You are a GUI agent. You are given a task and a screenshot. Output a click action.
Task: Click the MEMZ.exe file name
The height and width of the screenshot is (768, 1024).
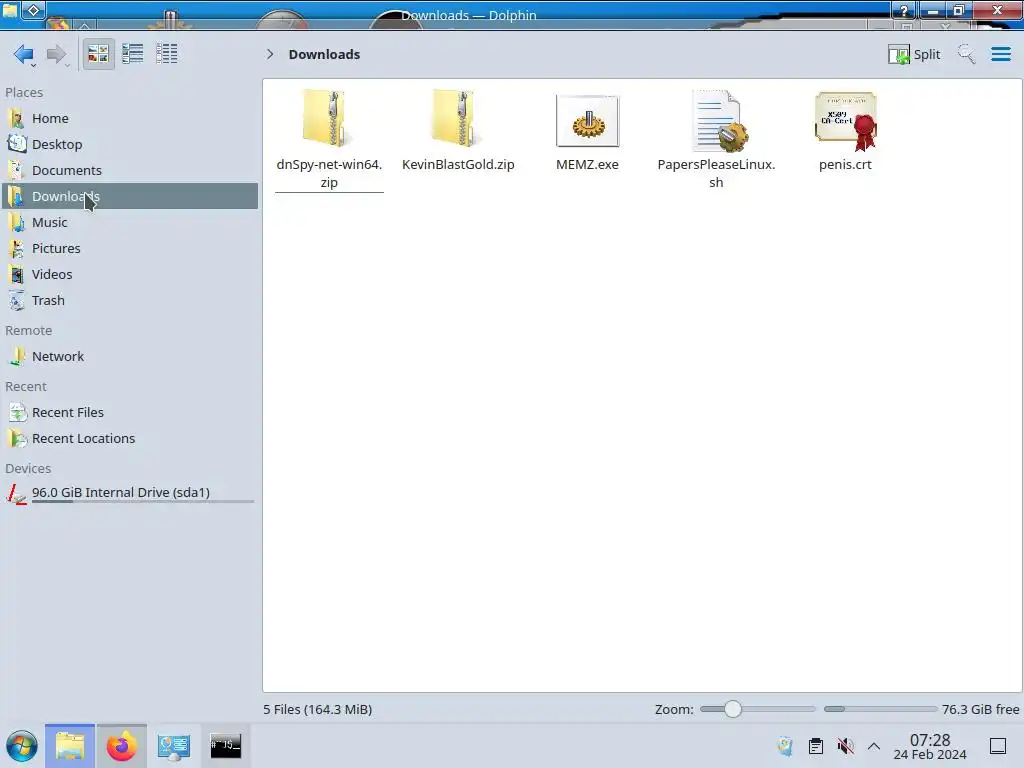pyautogui.click(x=587, y=165)
